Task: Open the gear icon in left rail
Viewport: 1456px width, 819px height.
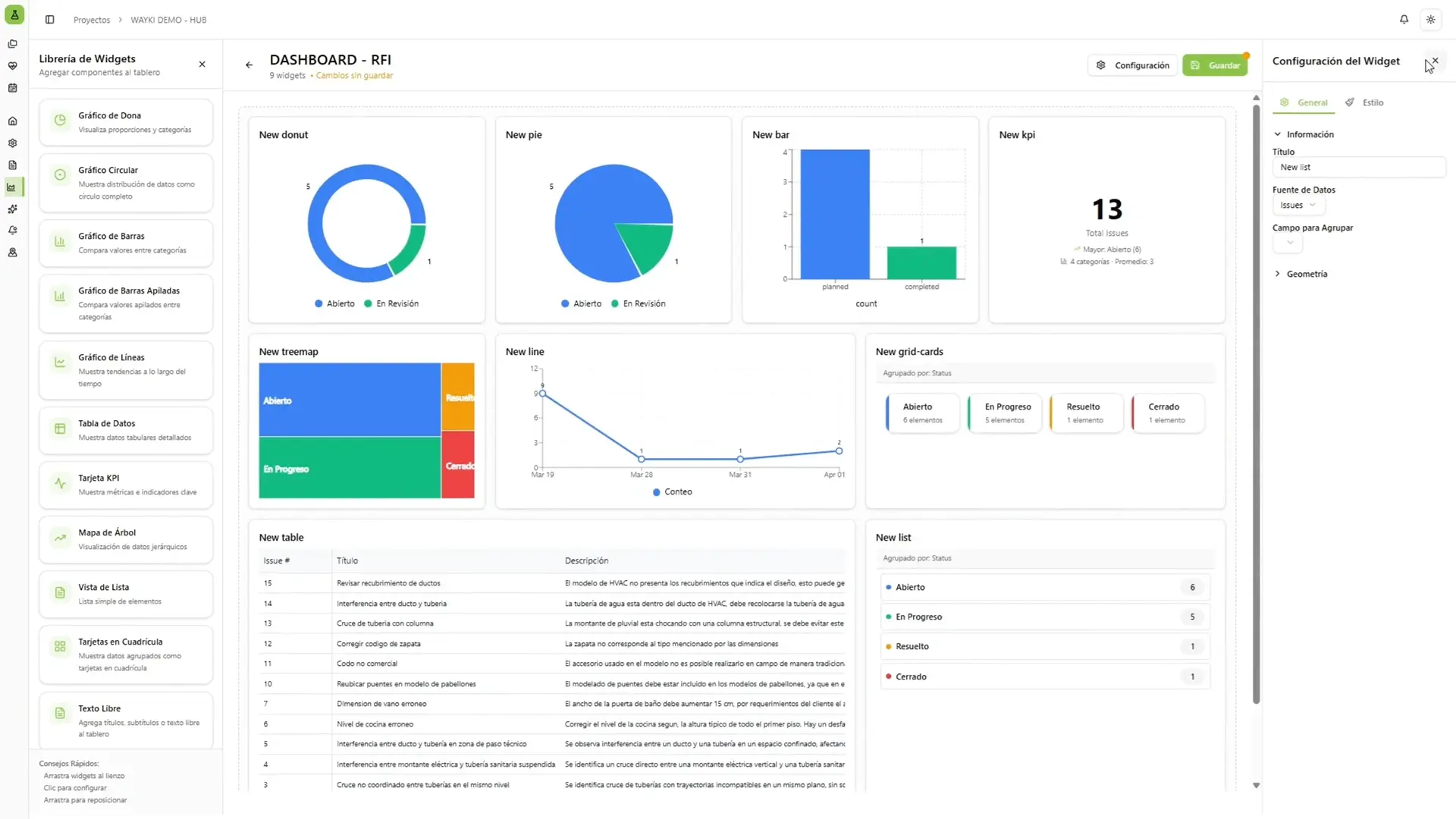Action: pos(12,143)
